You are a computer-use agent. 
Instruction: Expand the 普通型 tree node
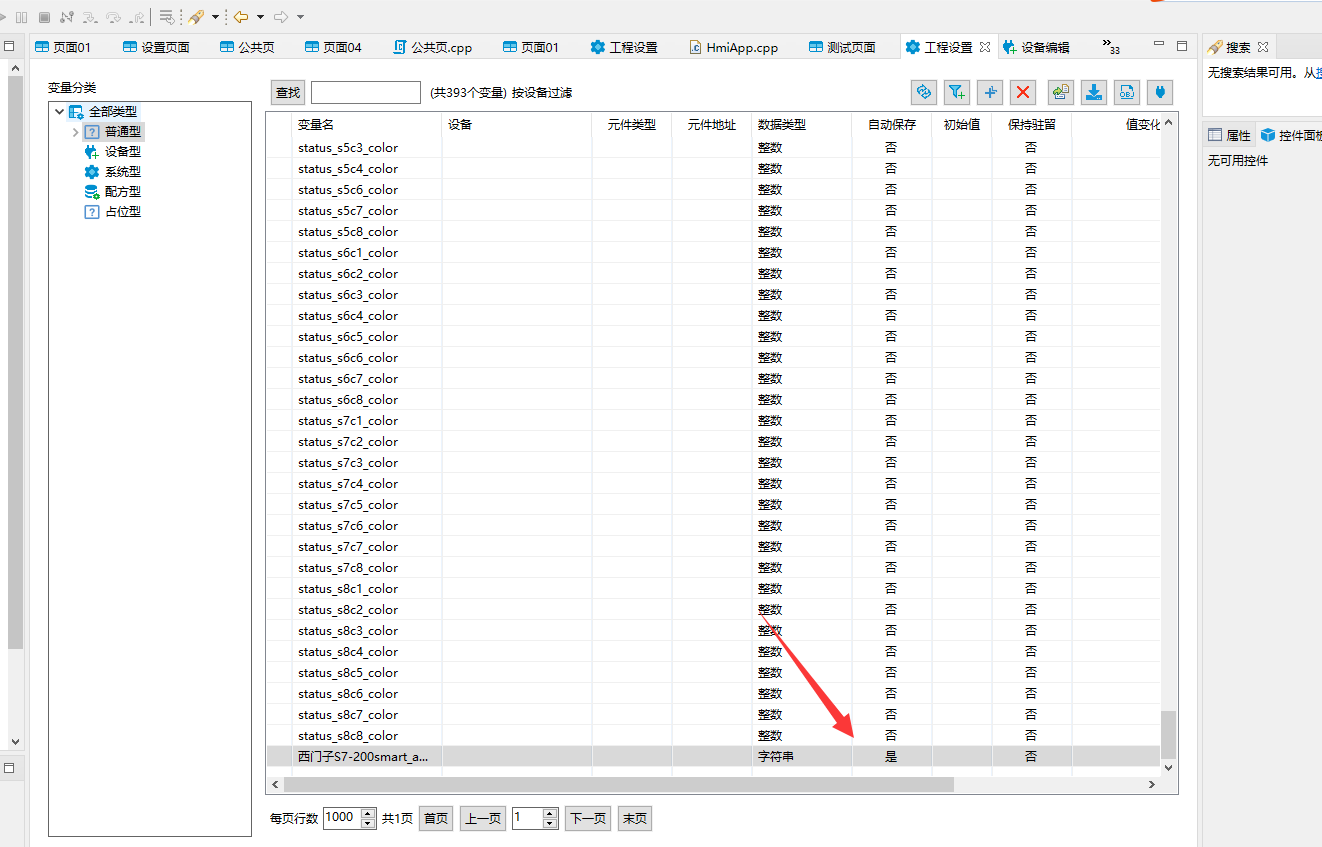75,132
